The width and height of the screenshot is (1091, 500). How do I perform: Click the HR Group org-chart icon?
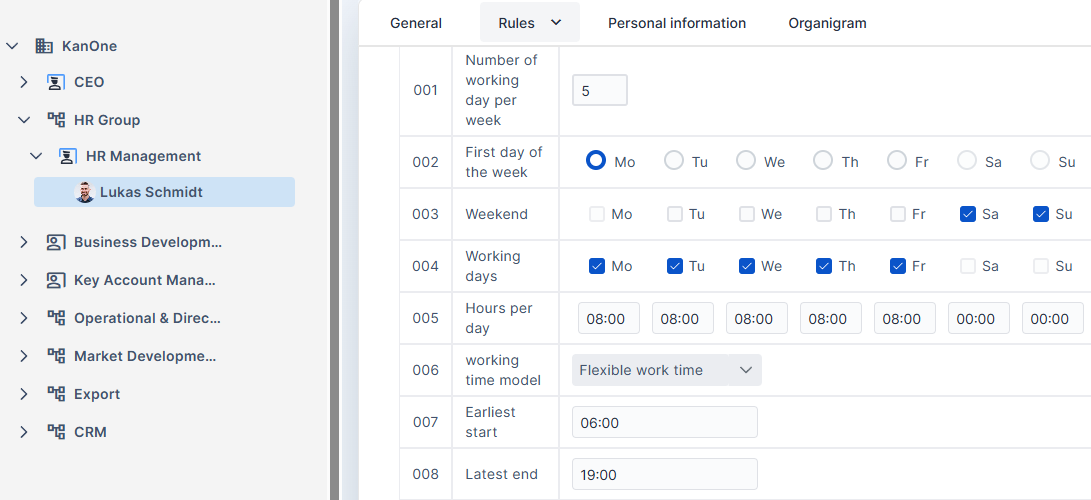click(x=56, y=120)
